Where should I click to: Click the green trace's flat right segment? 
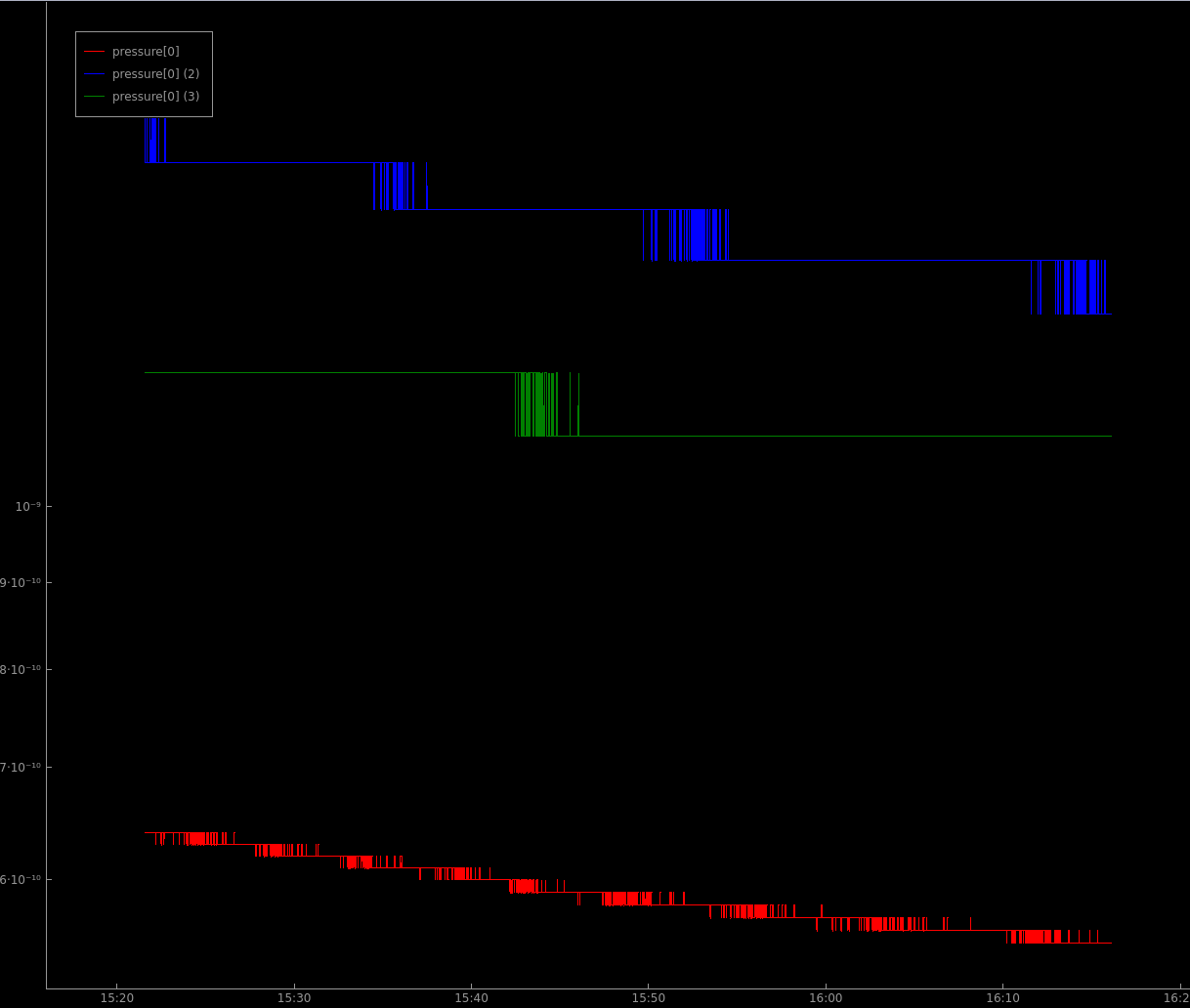[840, 436]
